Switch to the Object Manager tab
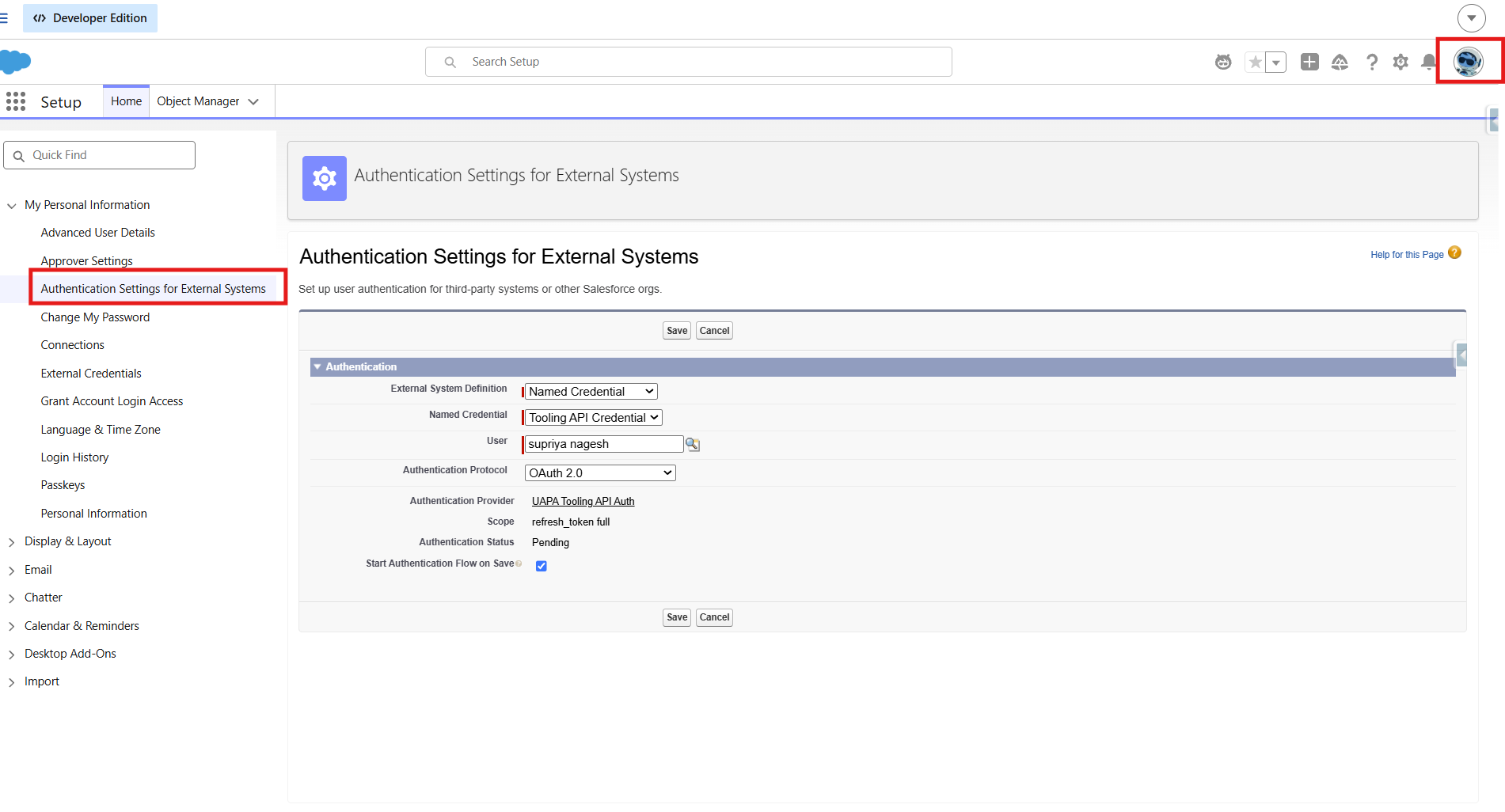The width and height of the screenshot is (1505, 812). [198, 101]
